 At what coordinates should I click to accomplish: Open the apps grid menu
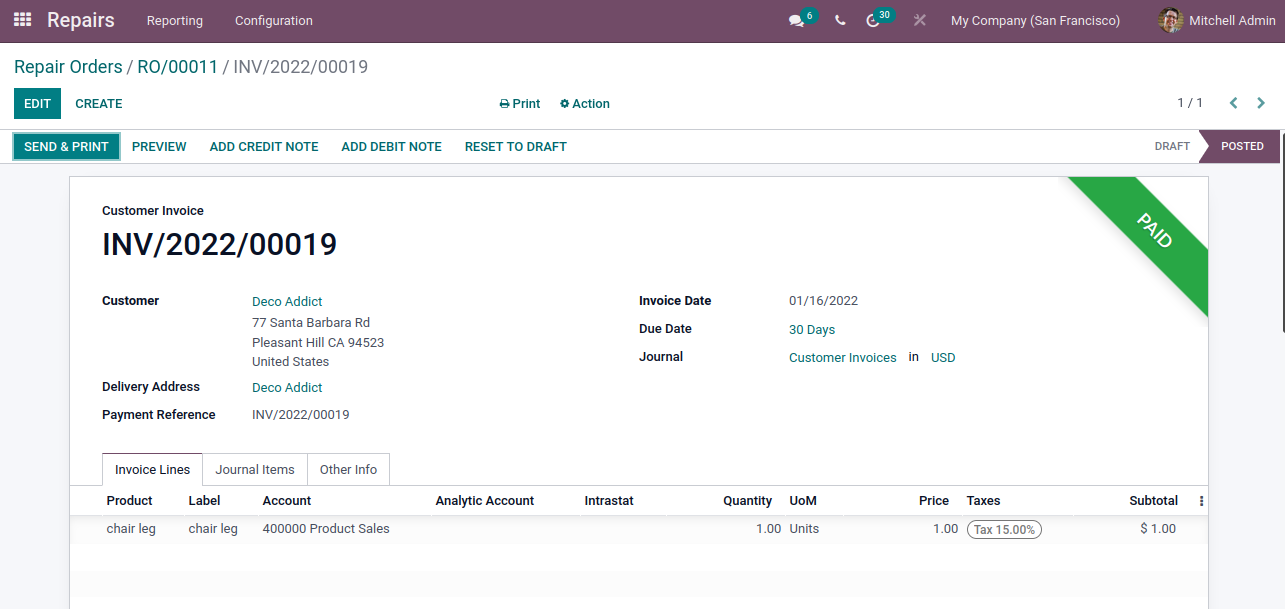(x=22, y=20)
